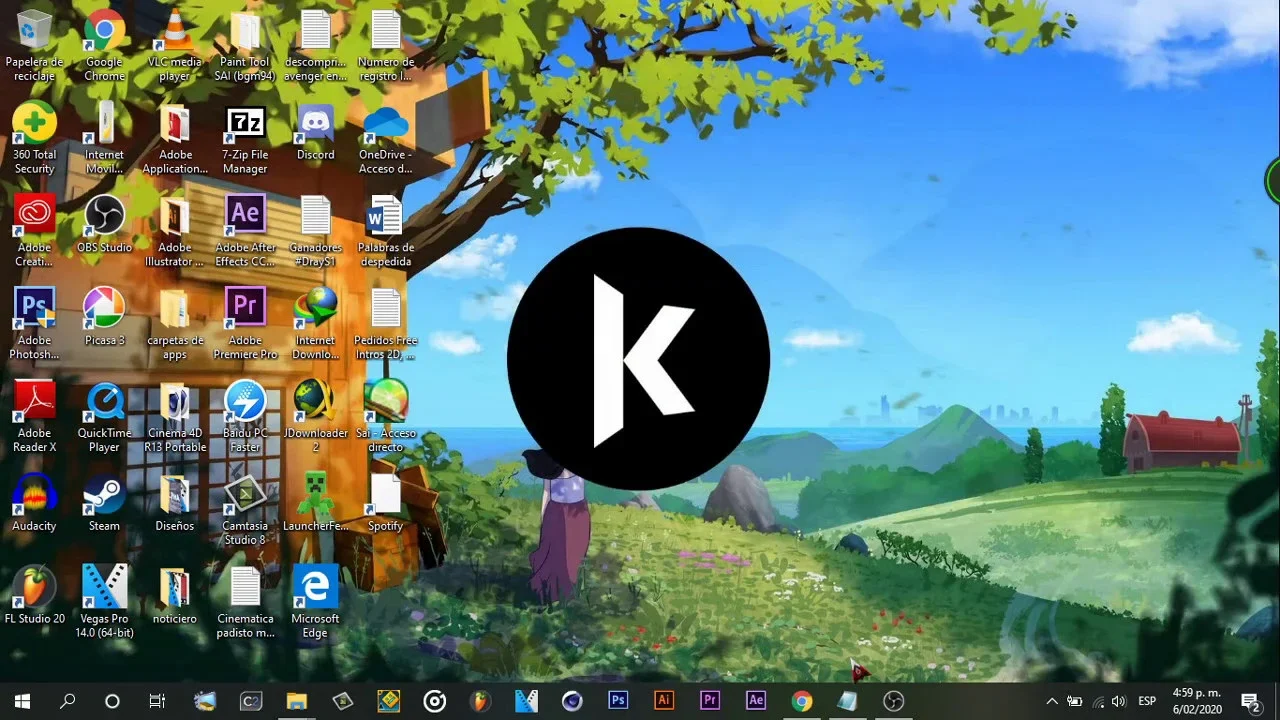Open FL Studio 20 desktop icon
The height and width of the screenshot is (720, 1280).
(x=34, y=588)
